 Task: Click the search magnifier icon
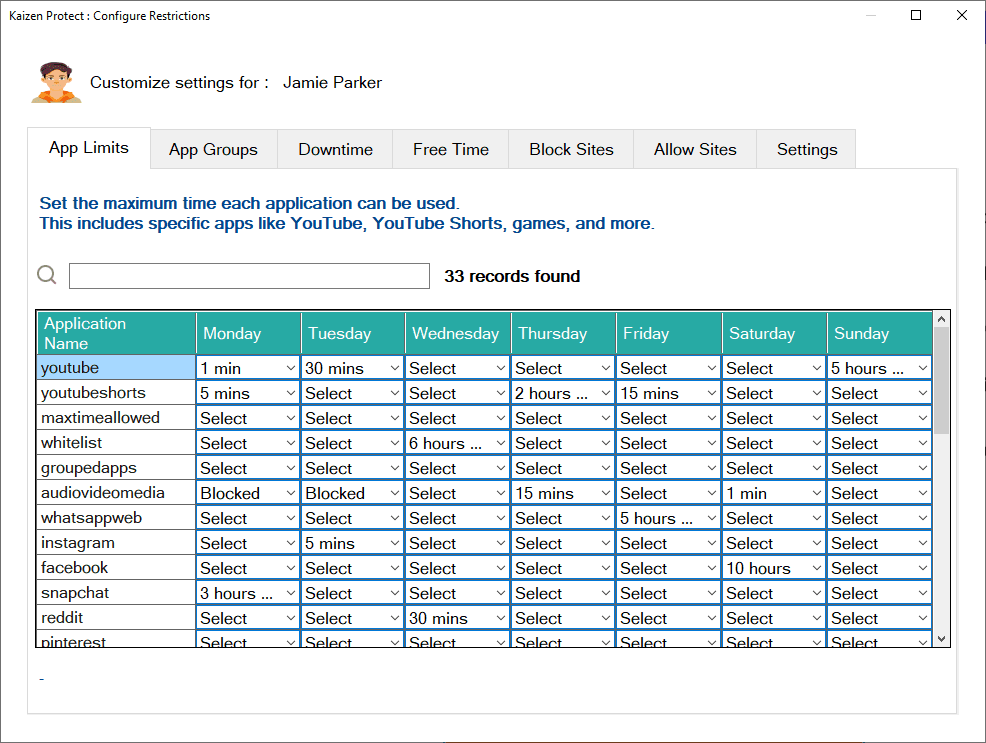click(x=46, y=274)
